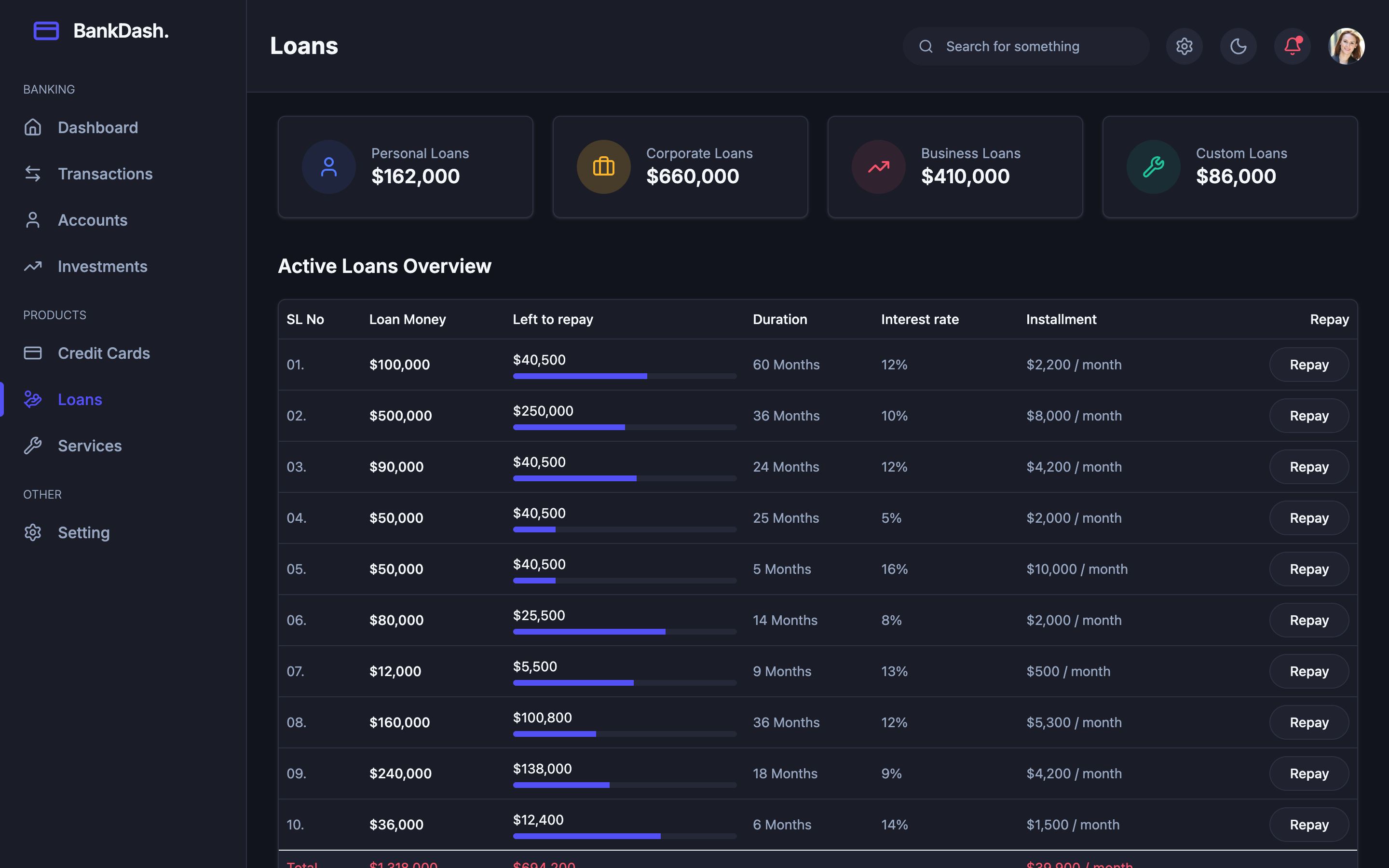
Task: Click the search magnifier icon
Action: [x=926, y=46]
